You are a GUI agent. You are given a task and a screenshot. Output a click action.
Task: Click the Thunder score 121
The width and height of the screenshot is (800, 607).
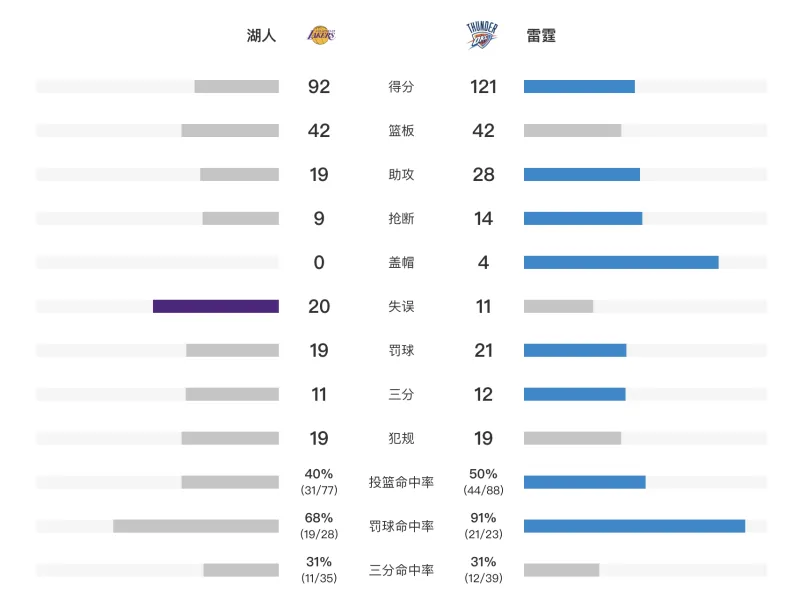click(x=483, y=87)
